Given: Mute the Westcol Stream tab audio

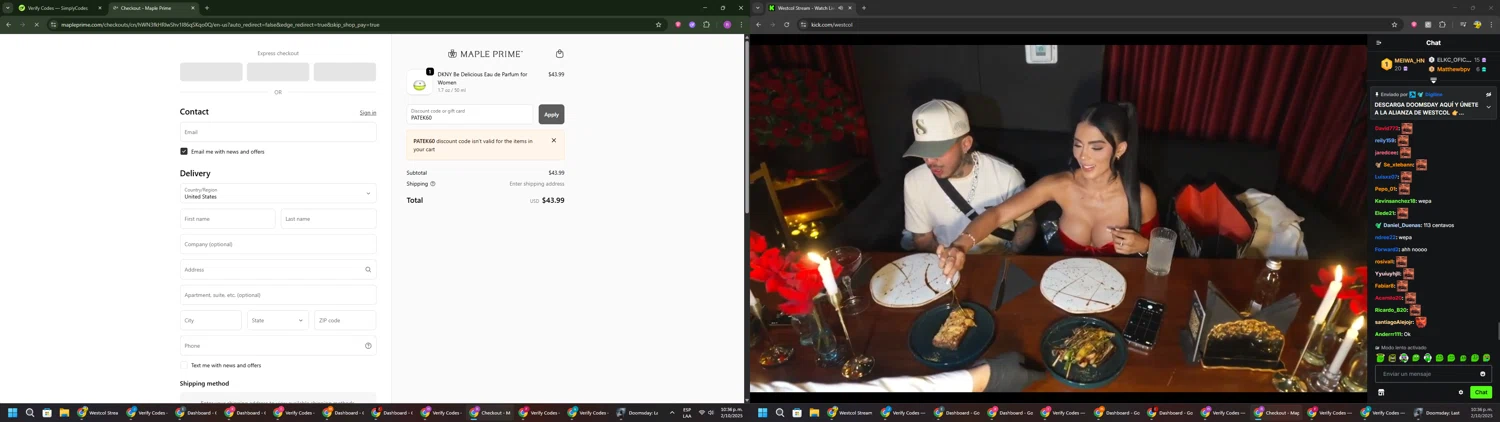Looking at the screenshot, I should pos(840,8).
